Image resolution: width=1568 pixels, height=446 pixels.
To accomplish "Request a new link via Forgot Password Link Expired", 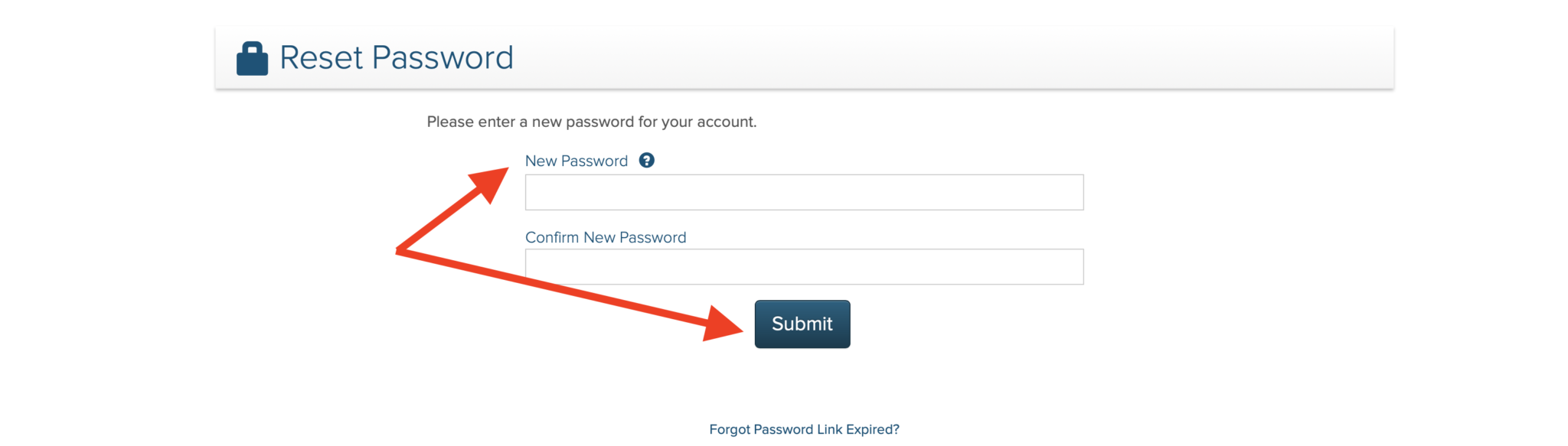I will point(804,429).
